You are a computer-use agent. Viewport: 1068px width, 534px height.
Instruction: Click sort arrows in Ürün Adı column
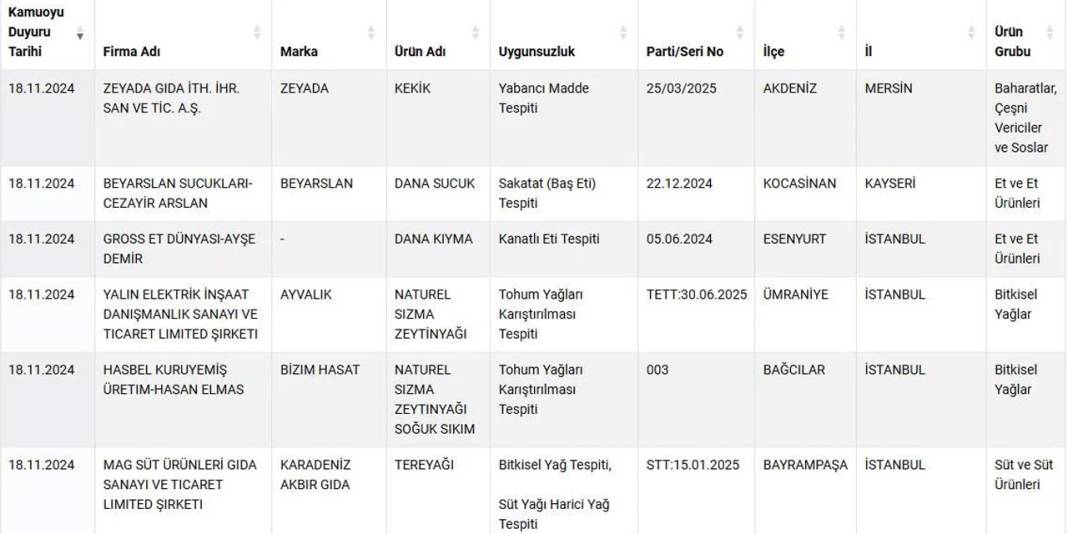[x=475, y=33]
